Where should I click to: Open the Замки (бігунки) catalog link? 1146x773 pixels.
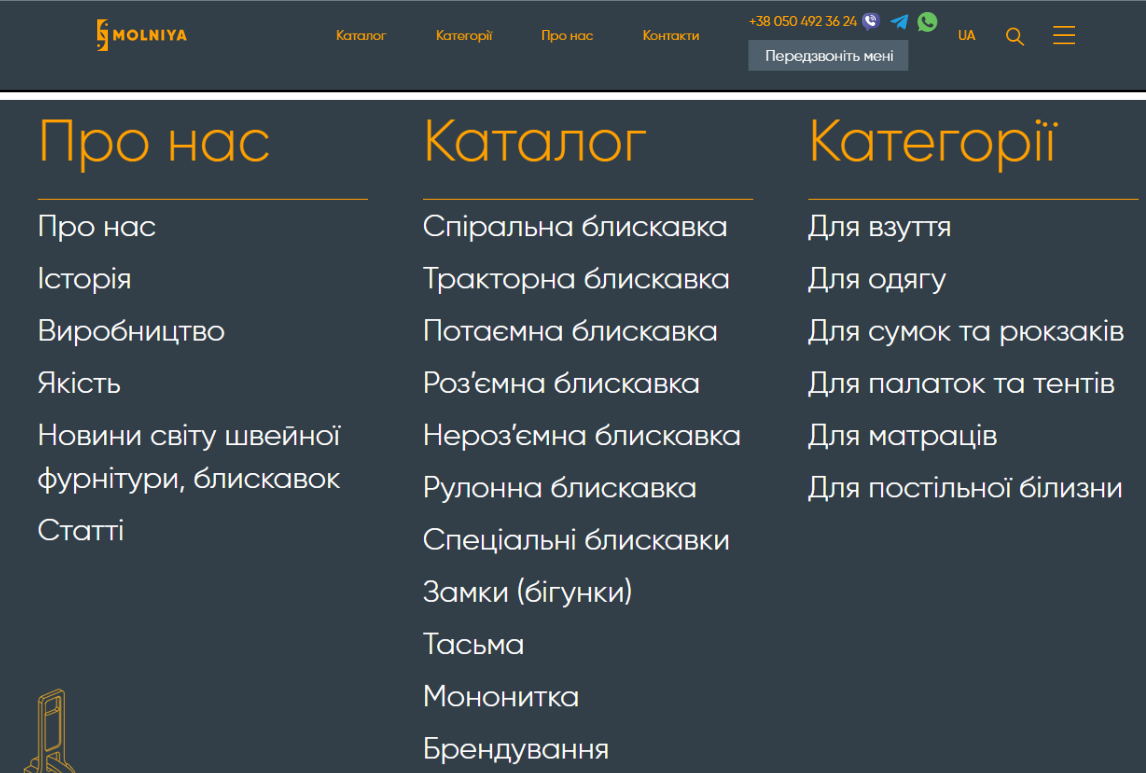coord(527,592)
